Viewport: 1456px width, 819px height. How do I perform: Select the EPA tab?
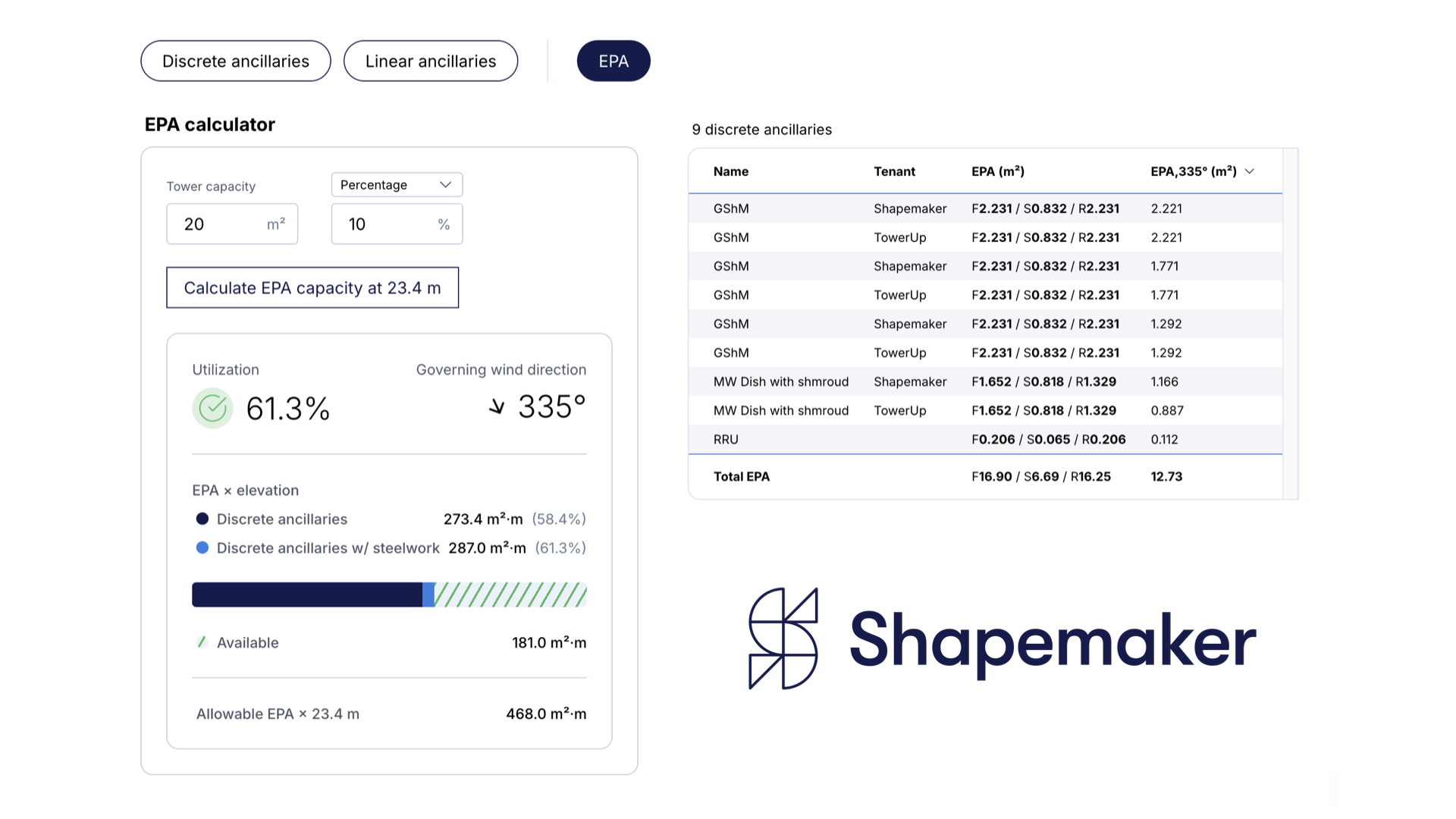[x=613, y=61]
